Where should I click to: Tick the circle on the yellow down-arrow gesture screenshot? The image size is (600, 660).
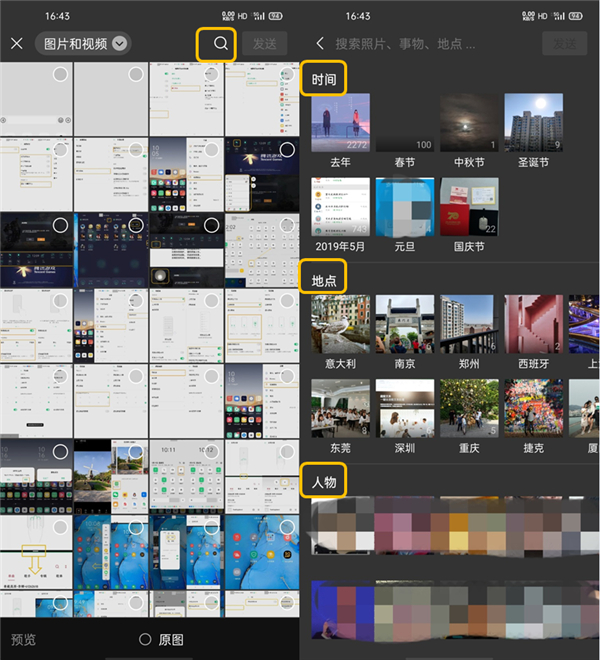[60, 527]
